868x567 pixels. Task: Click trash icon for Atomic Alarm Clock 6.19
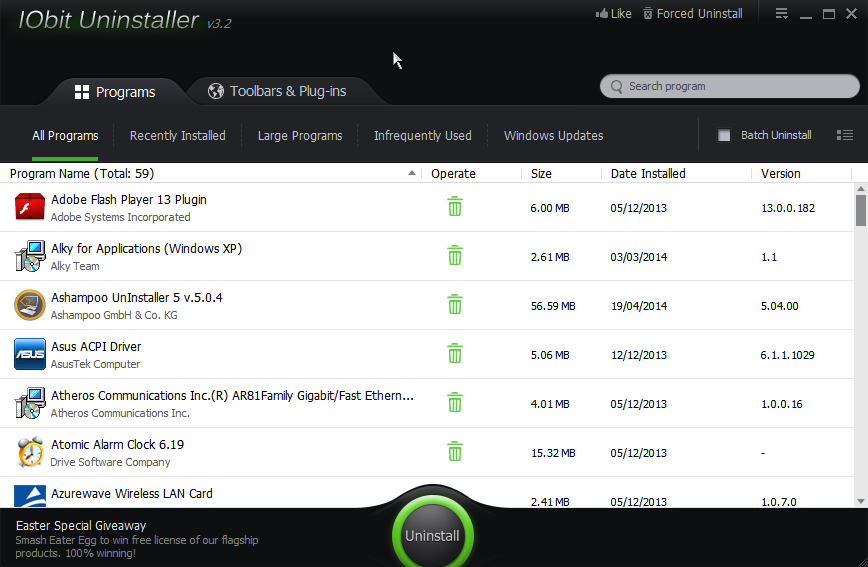454,451
